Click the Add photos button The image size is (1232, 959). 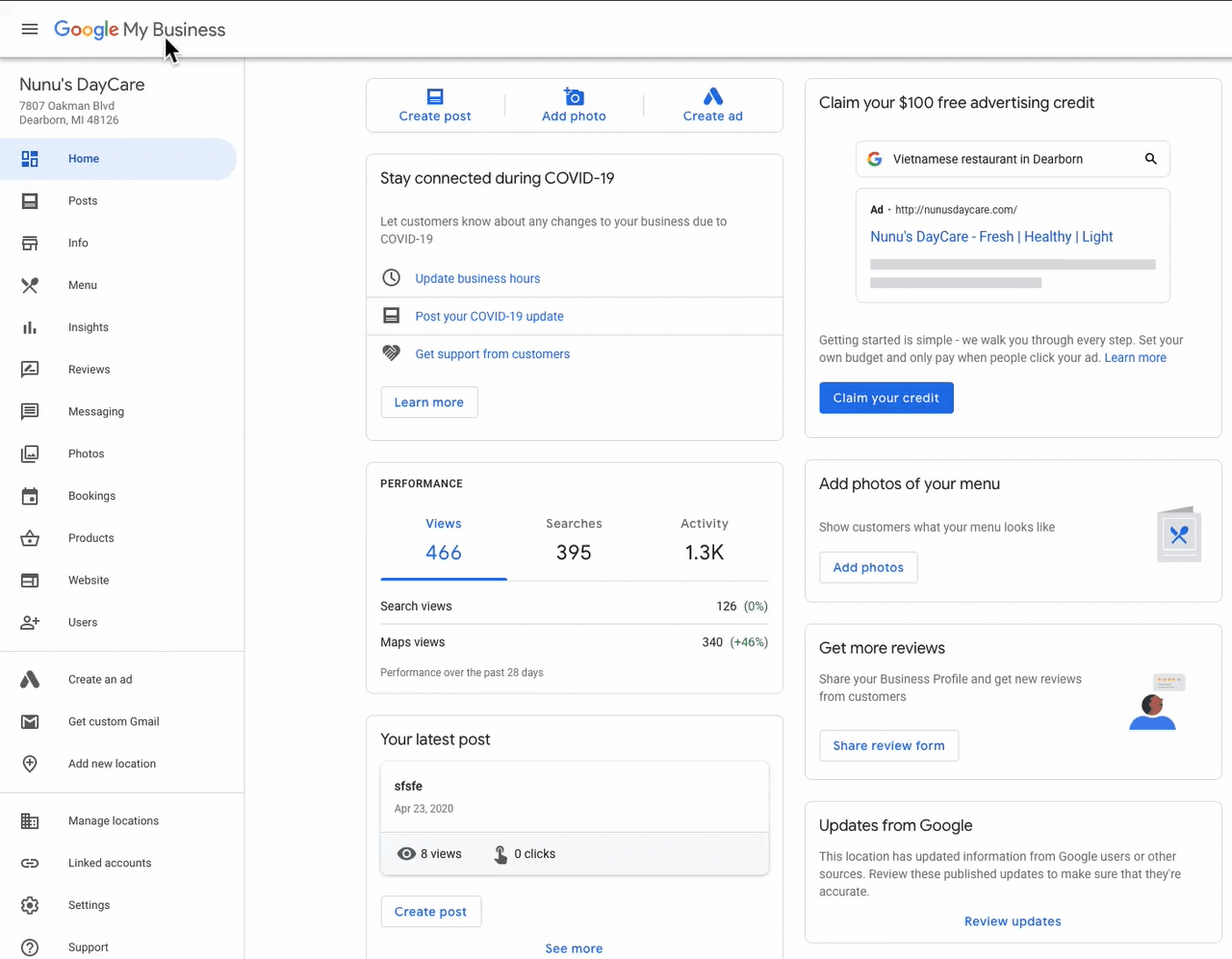[868, 568]
